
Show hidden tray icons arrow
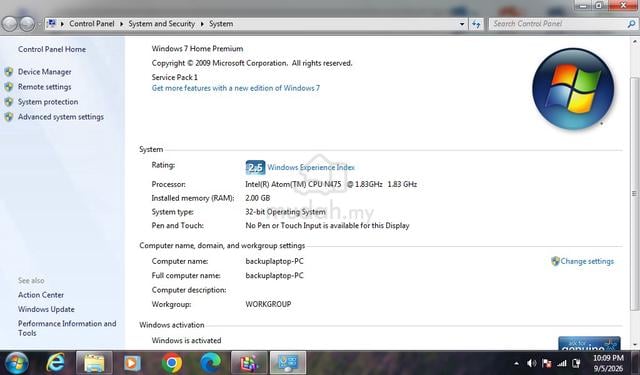point(517,363)
